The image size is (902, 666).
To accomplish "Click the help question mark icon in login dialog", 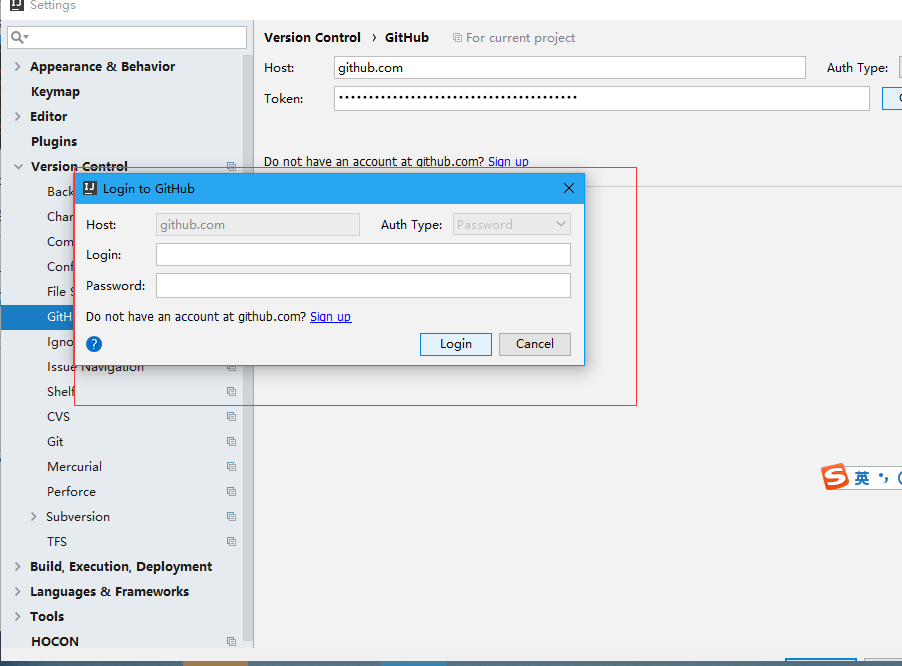I will click(94, 344).
